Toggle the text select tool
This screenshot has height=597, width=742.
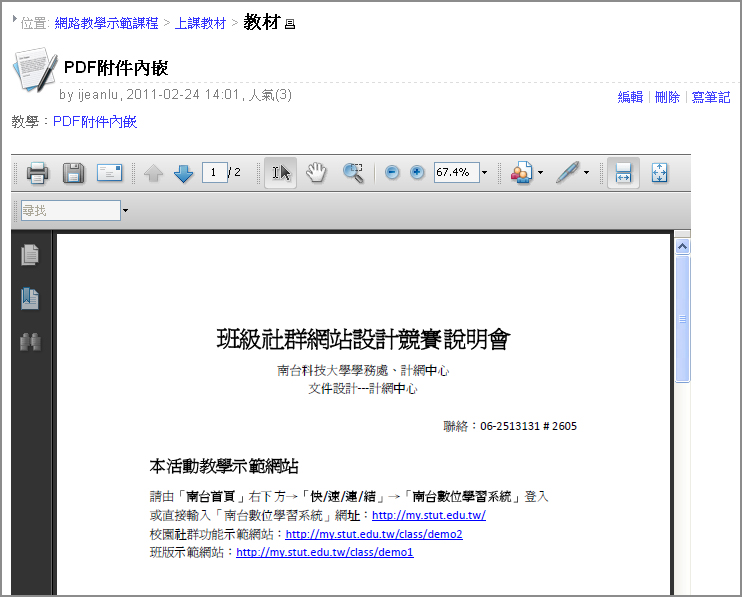point(281,173)
